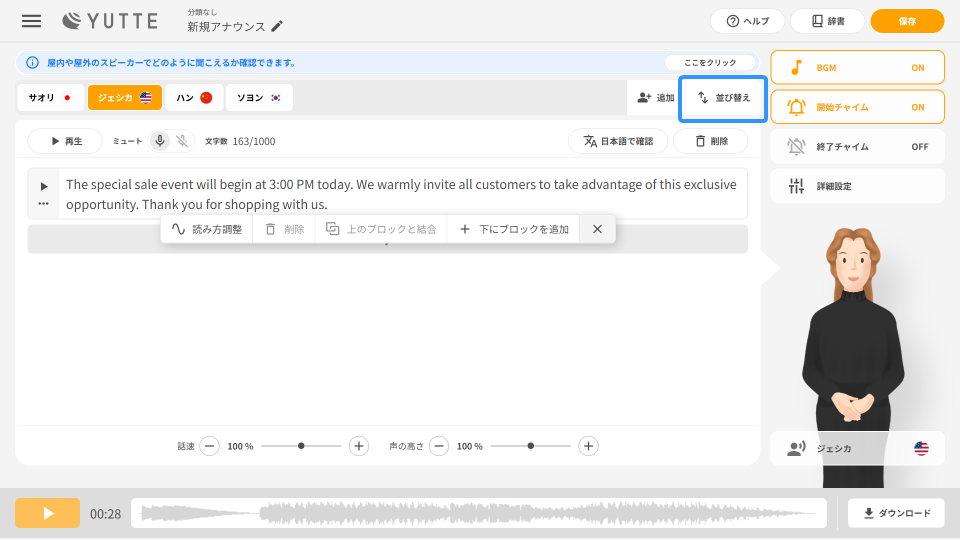Close the block context toolbar
The image size is (960, 540).
point(597,229)
